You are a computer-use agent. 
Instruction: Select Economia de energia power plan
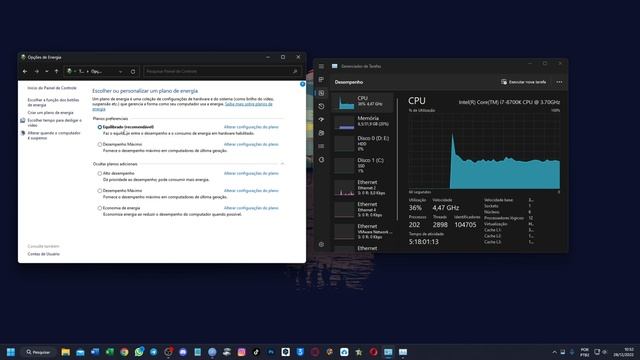100,208
